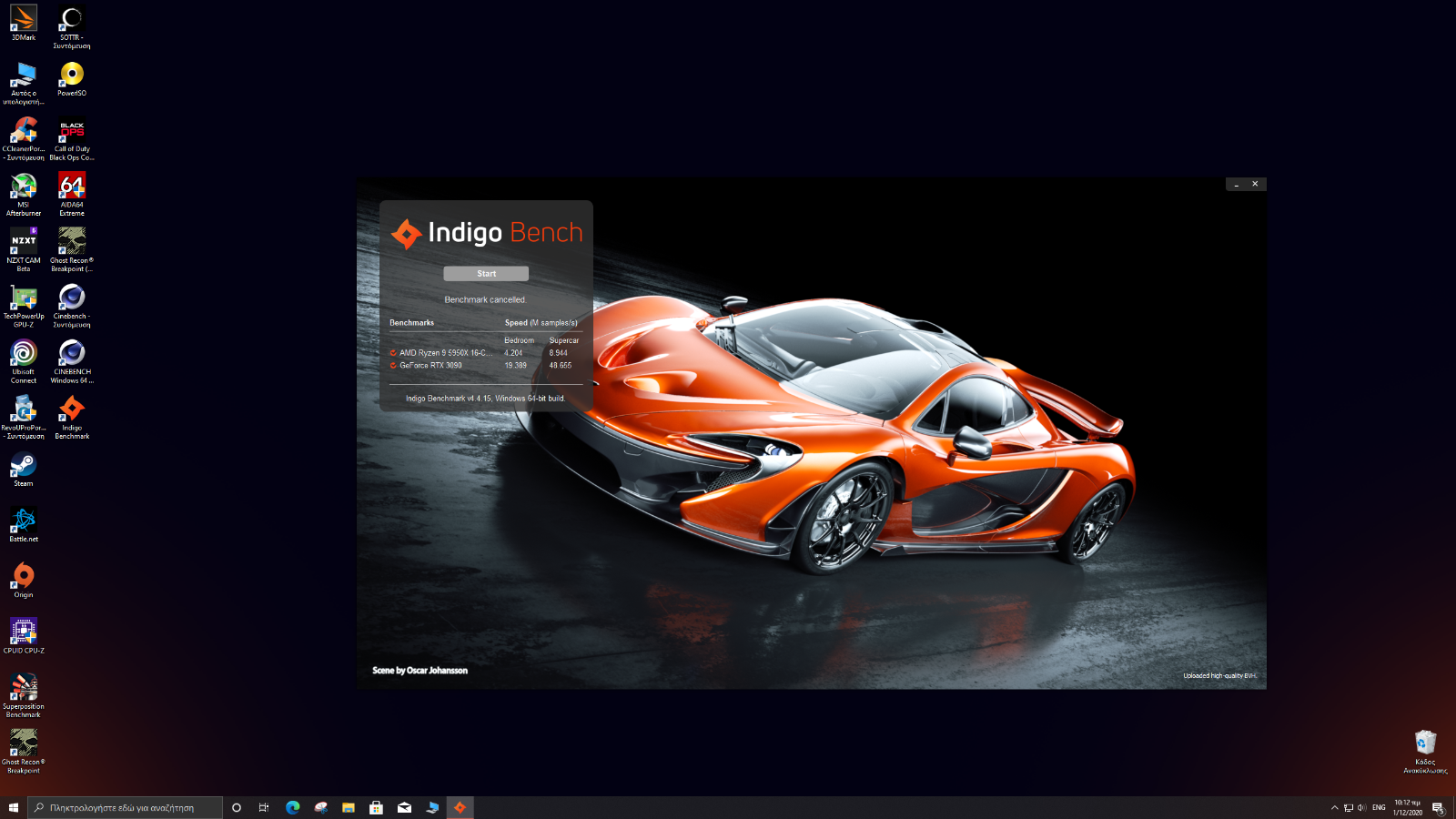Select the Indigo Benchmark desktop icon
This screenshot has width=1456, height=819.
71,417
